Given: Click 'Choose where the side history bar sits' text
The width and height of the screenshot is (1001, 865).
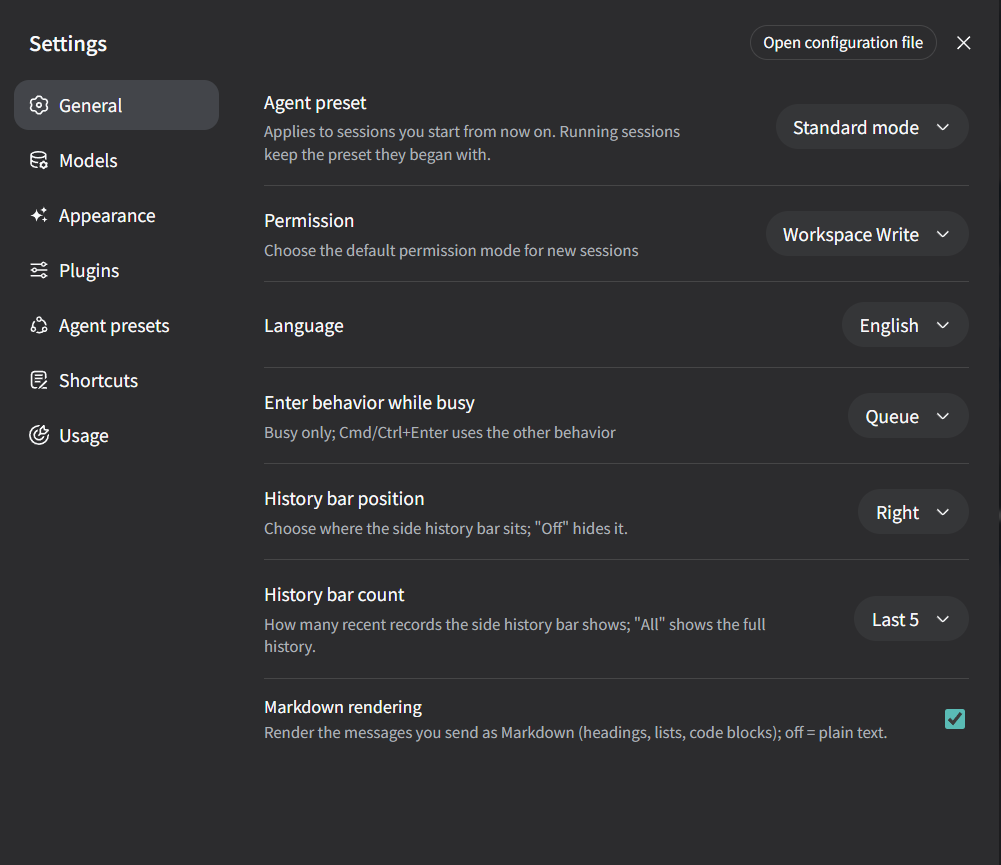Looking at the screenshot, I should click(x=446, y=528).
